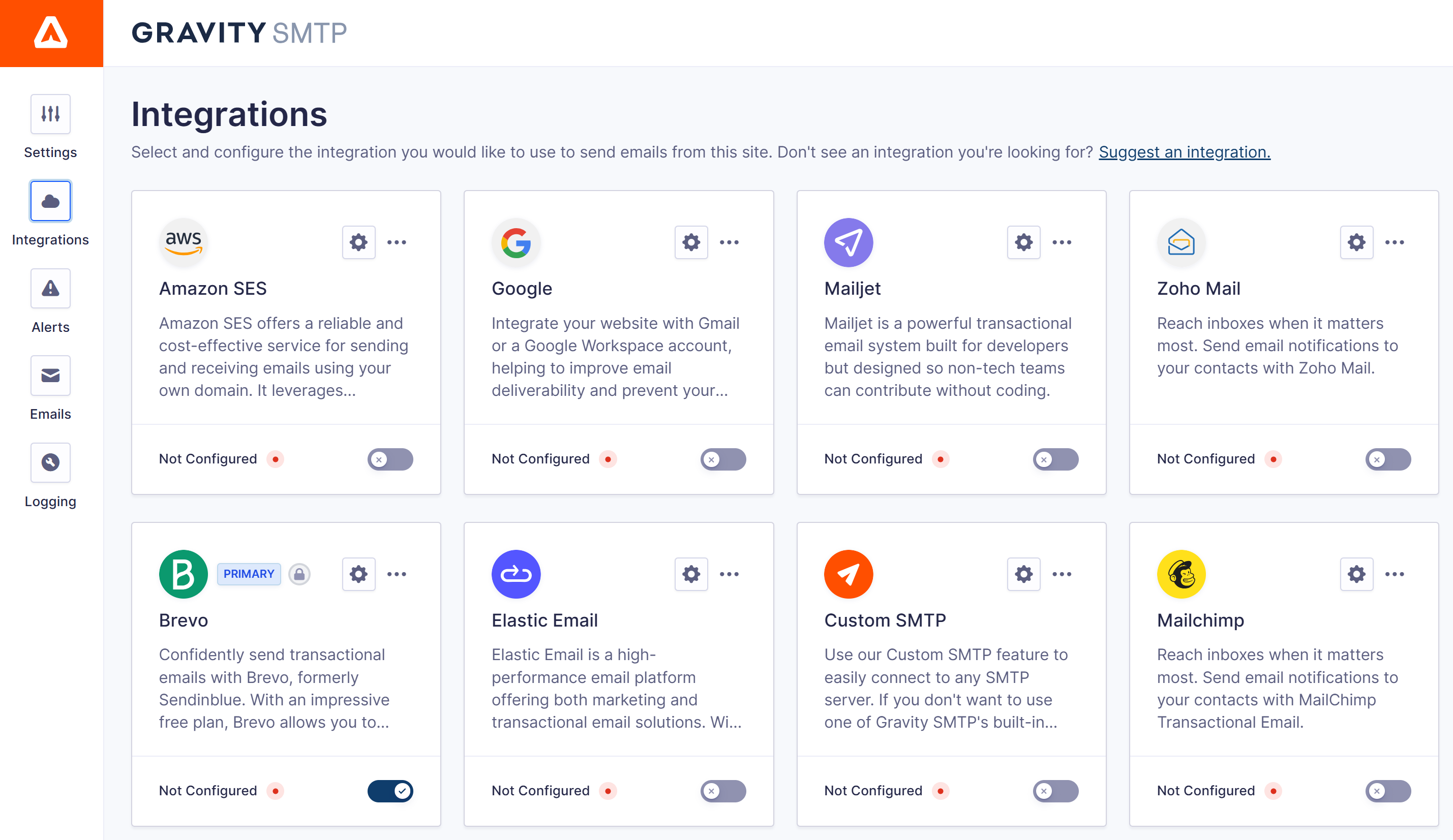Click the Custom SMTP orange logo
1453x840 pixels.
849,574
